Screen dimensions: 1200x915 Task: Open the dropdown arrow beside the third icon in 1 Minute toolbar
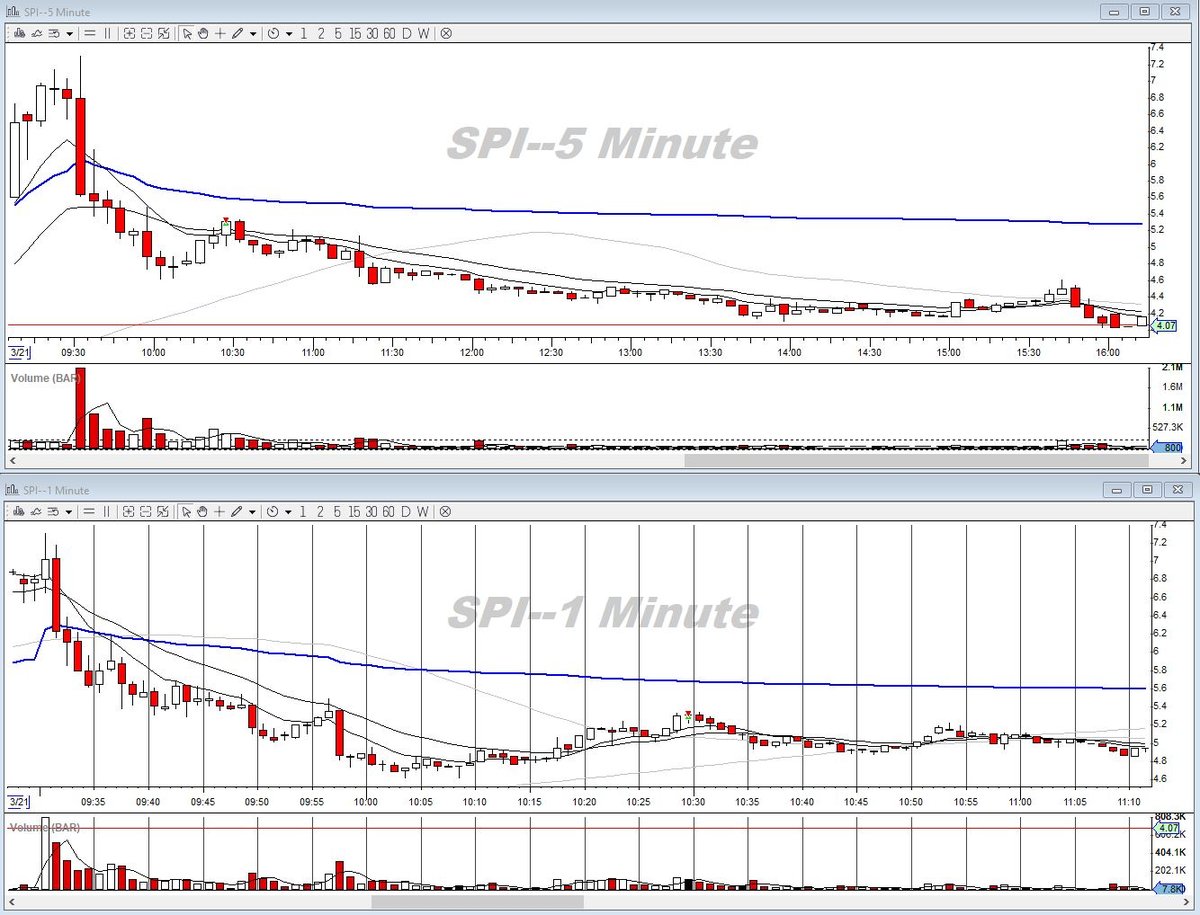69,511
